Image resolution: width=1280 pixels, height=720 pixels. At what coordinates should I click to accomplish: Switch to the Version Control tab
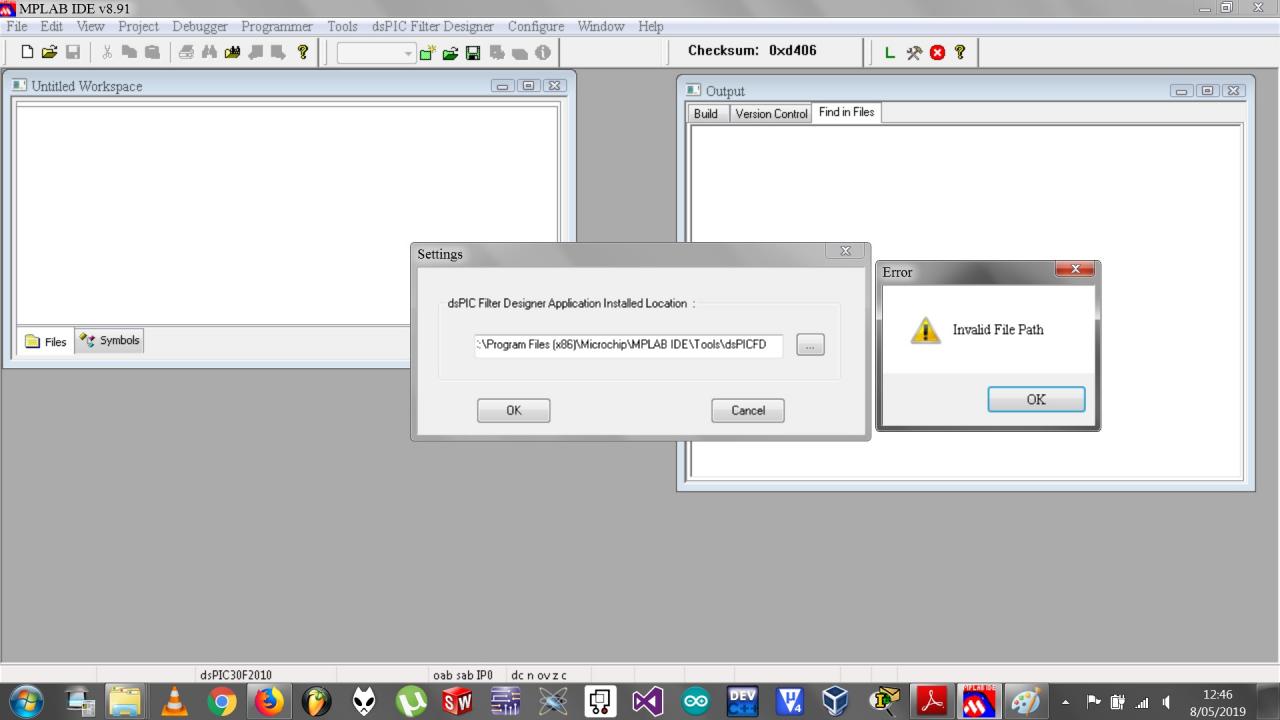pos(771,114)
